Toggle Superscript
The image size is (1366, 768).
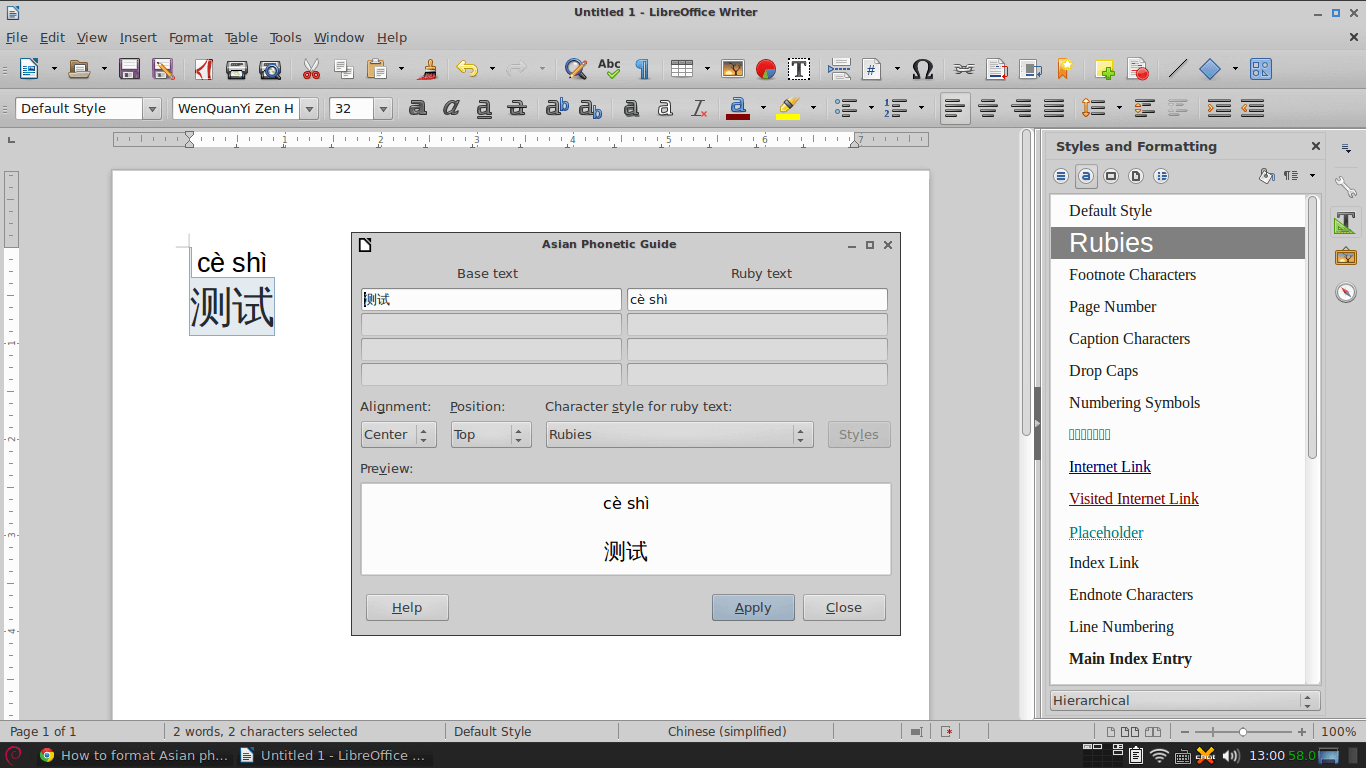[557, 108]
